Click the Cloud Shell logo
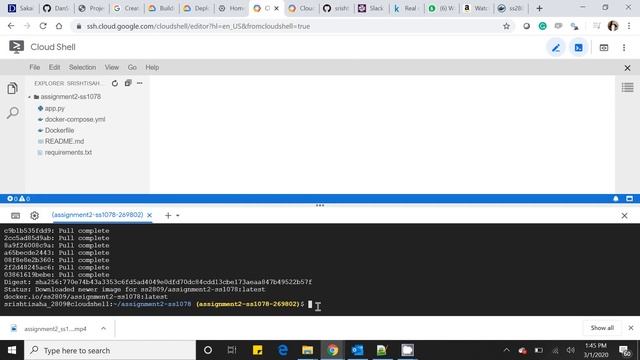 click(16, 47)
